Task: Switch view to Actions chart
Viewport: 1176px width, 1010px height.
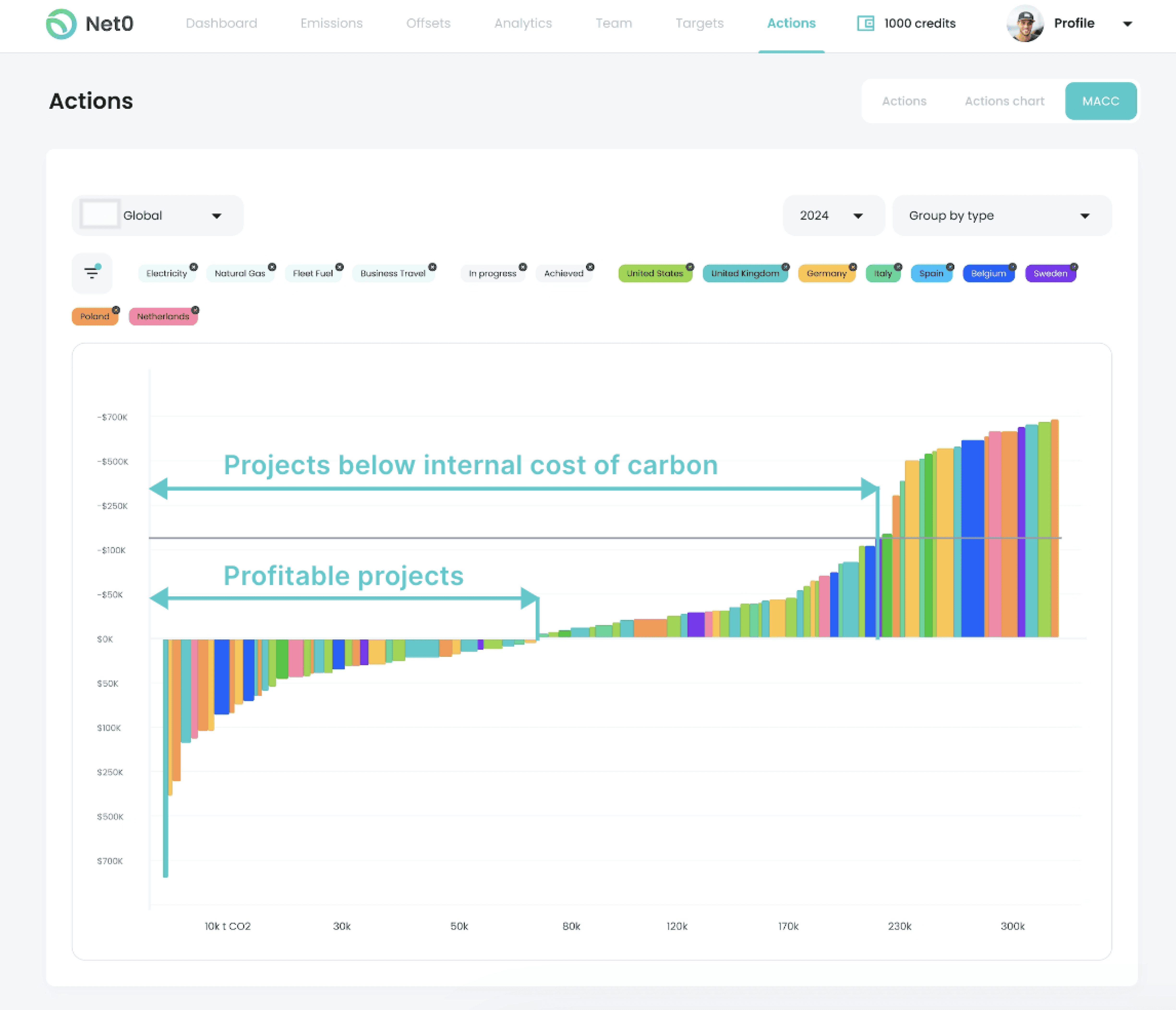Action: (1004, 101)
